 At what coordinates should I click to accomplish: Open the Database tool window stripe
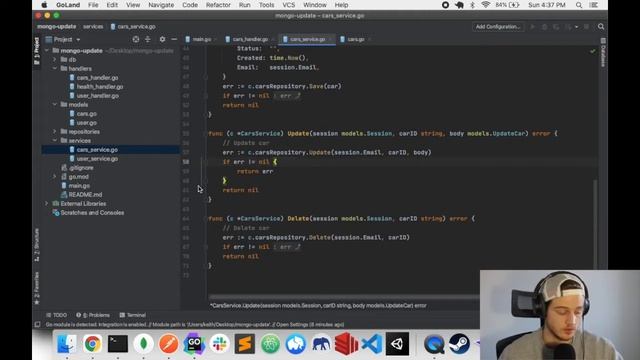[x=603, y=52]
